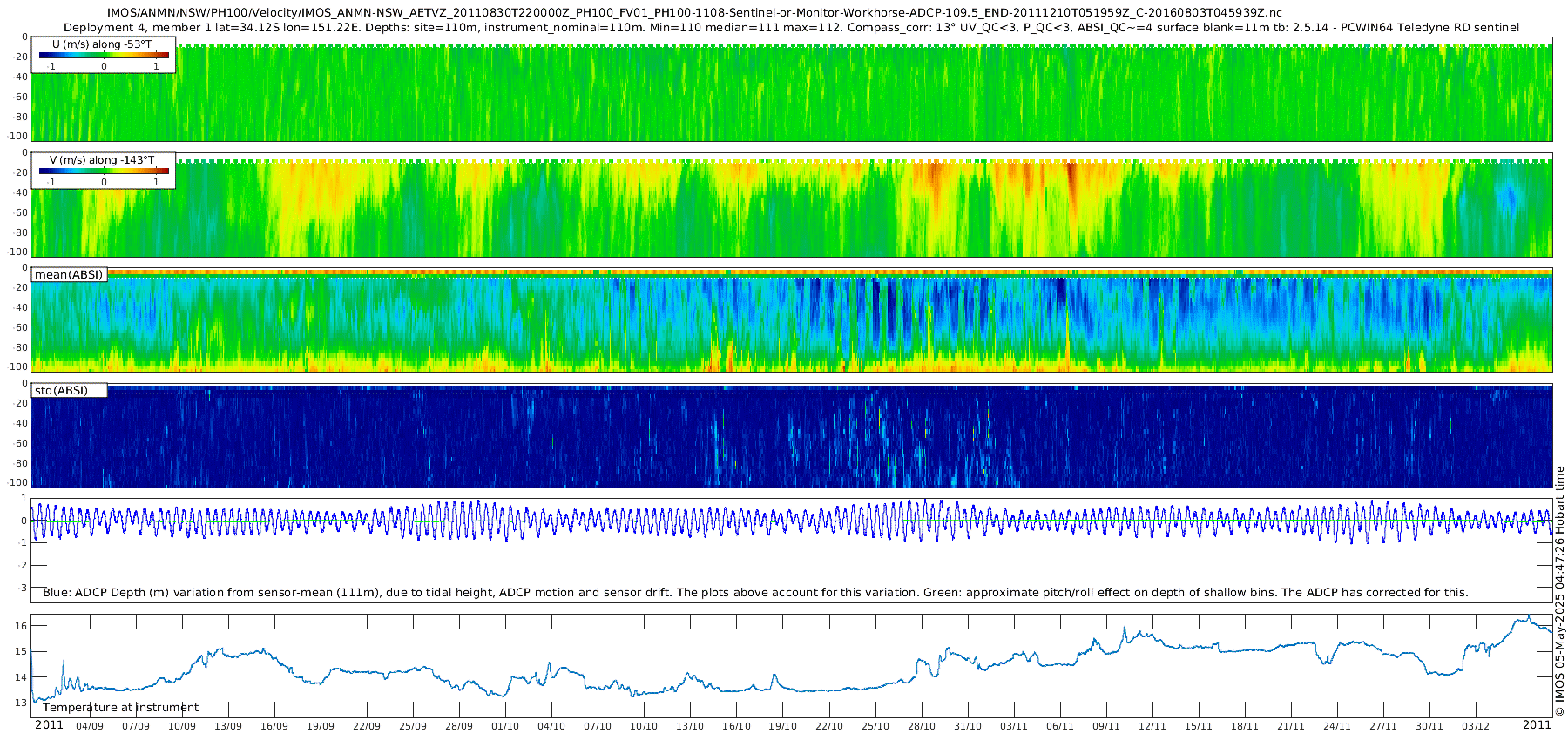
Task: Select the 01/10 date tick on the time axis
Action: 505,726
